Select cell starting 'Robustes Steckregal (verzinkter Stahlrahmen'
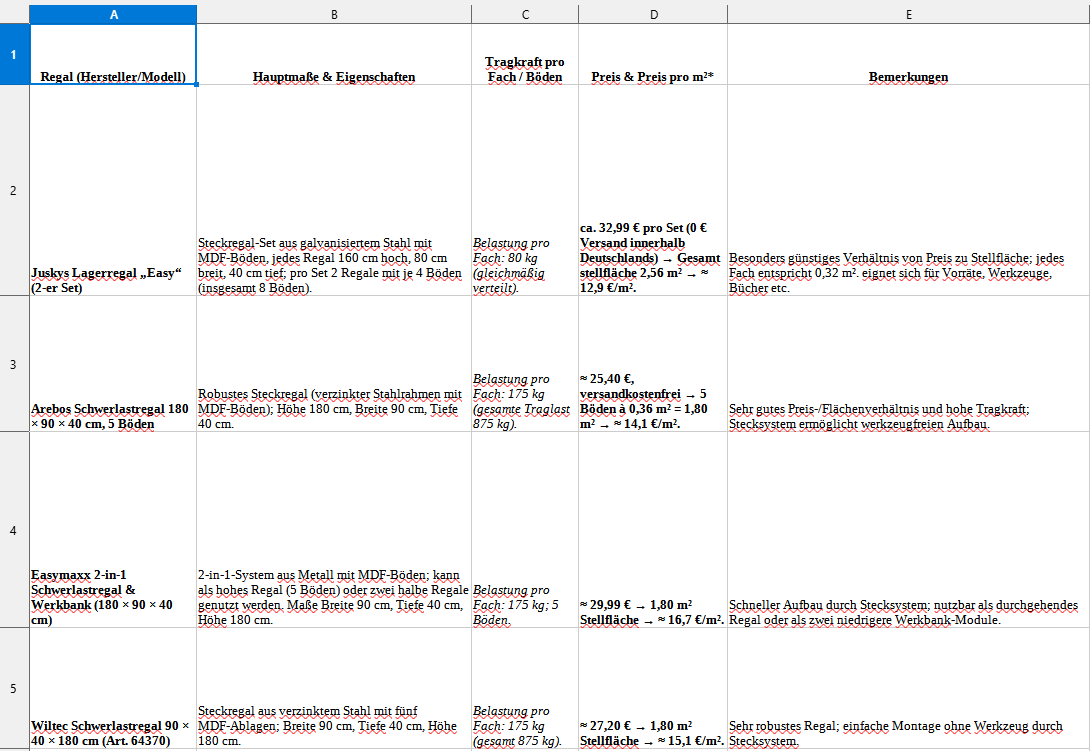The width and height of the screenshot is (1090, 751). tap(334, 364)
